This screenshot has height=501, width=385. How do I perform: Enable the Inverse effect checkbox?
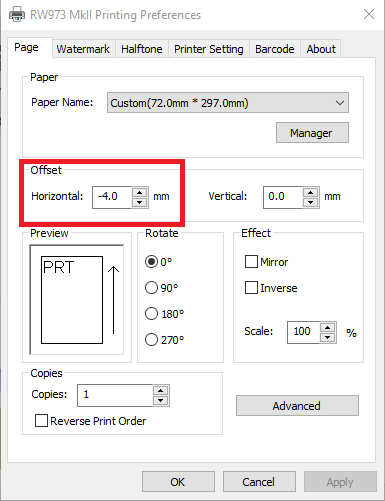coord(251,288)
